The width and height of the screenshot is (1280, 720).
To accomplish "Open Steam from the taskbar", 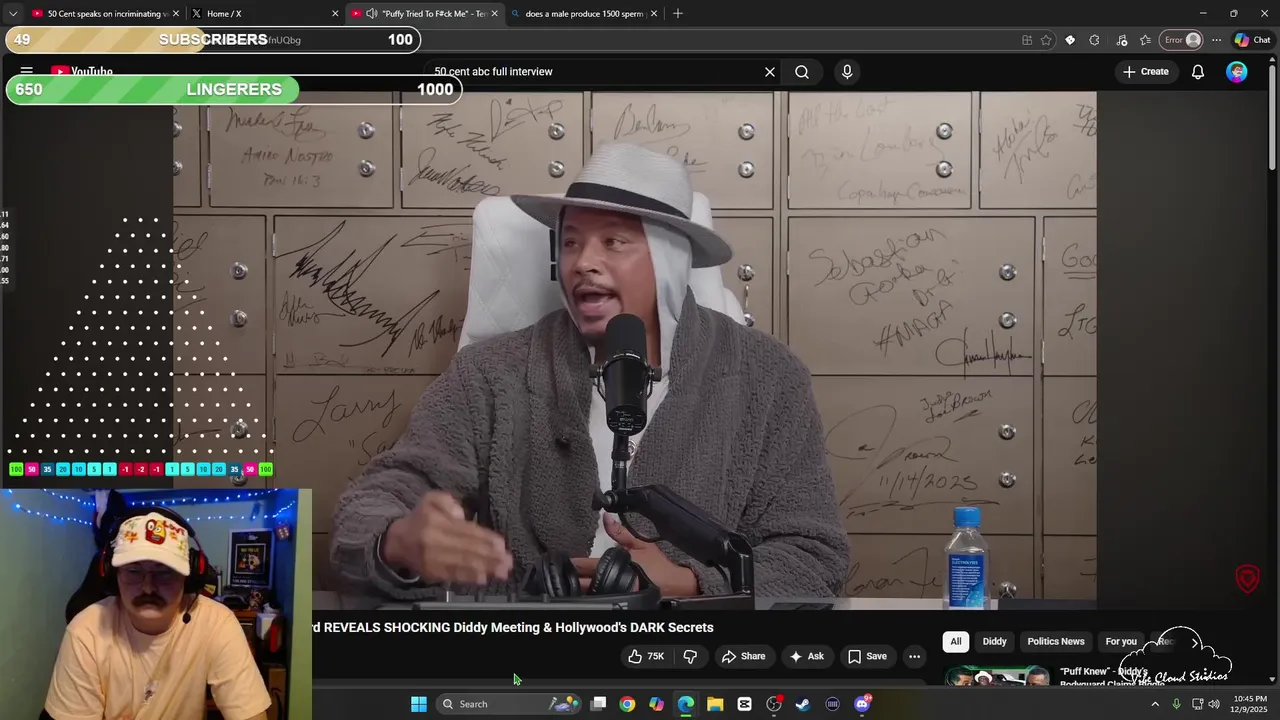I will click(x=803, y=704).
